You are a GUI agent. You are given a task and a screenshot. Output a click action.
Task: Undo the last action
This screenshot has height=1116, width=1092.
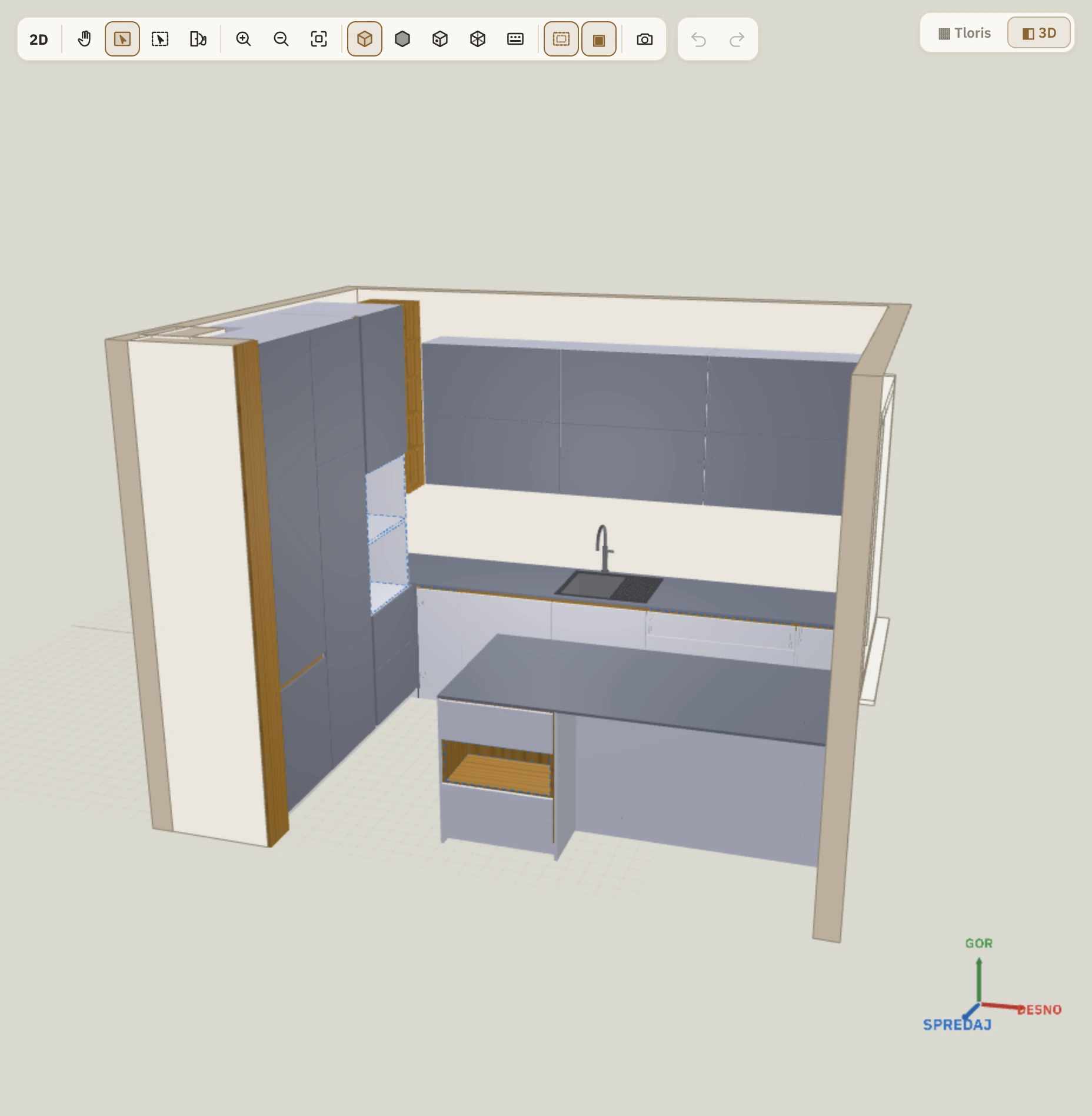pos(699,39)
